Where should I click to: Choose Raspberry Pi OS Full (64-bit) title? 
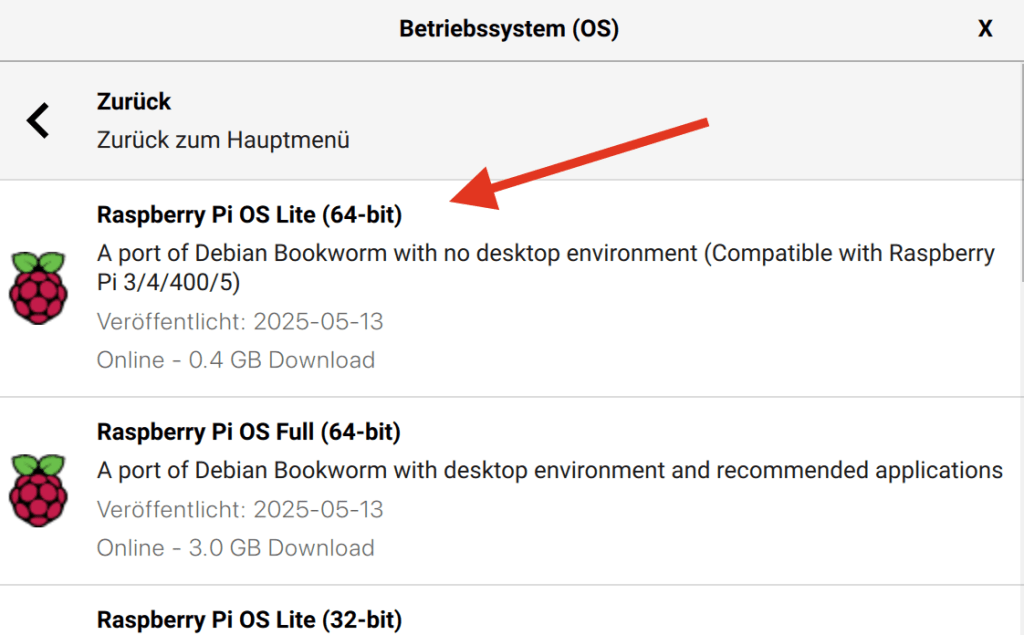pyautogui.click(x=249, y=432)
